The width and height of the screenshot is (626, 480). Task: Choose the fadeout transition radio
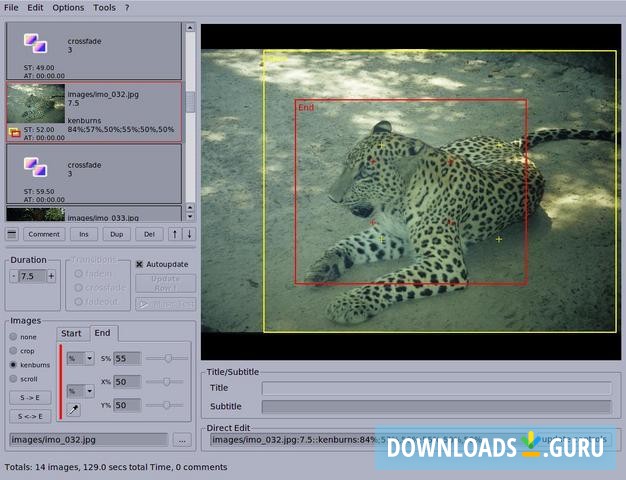click(79, 301)
